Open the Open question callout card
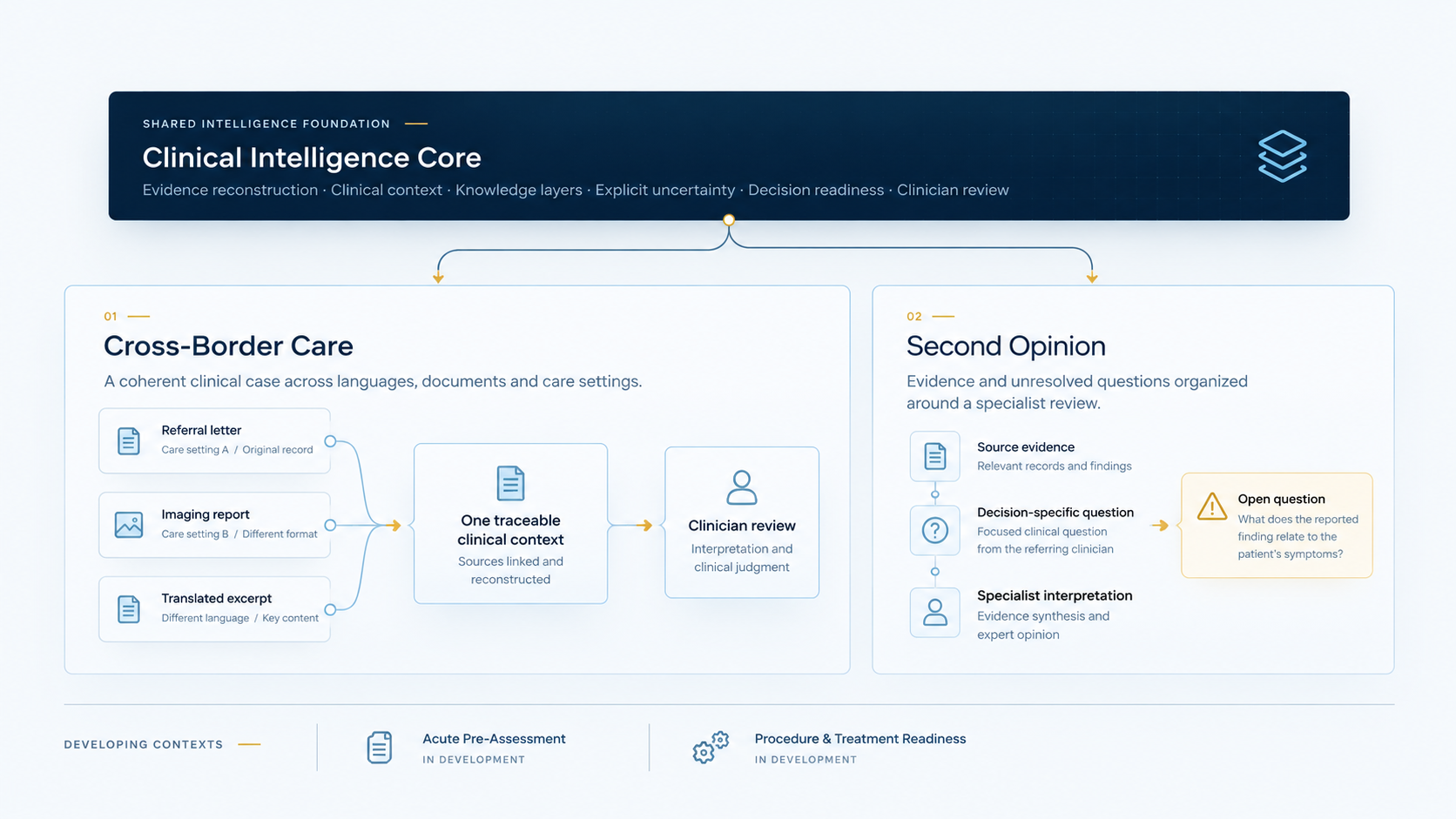1456x819 pixels. 1277,525
